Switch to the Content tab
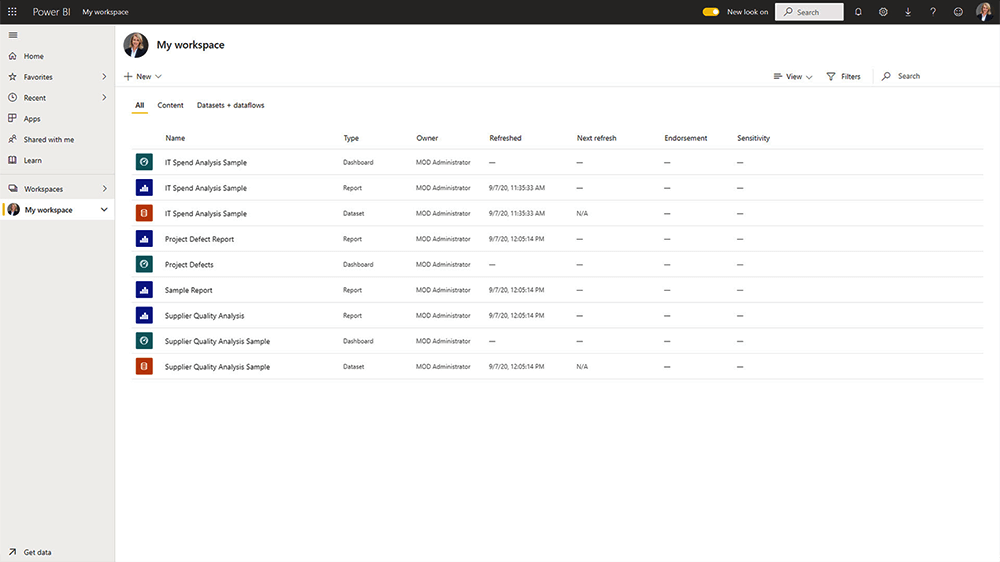Viewport: 1000px width, 562px height. [170, 105]
